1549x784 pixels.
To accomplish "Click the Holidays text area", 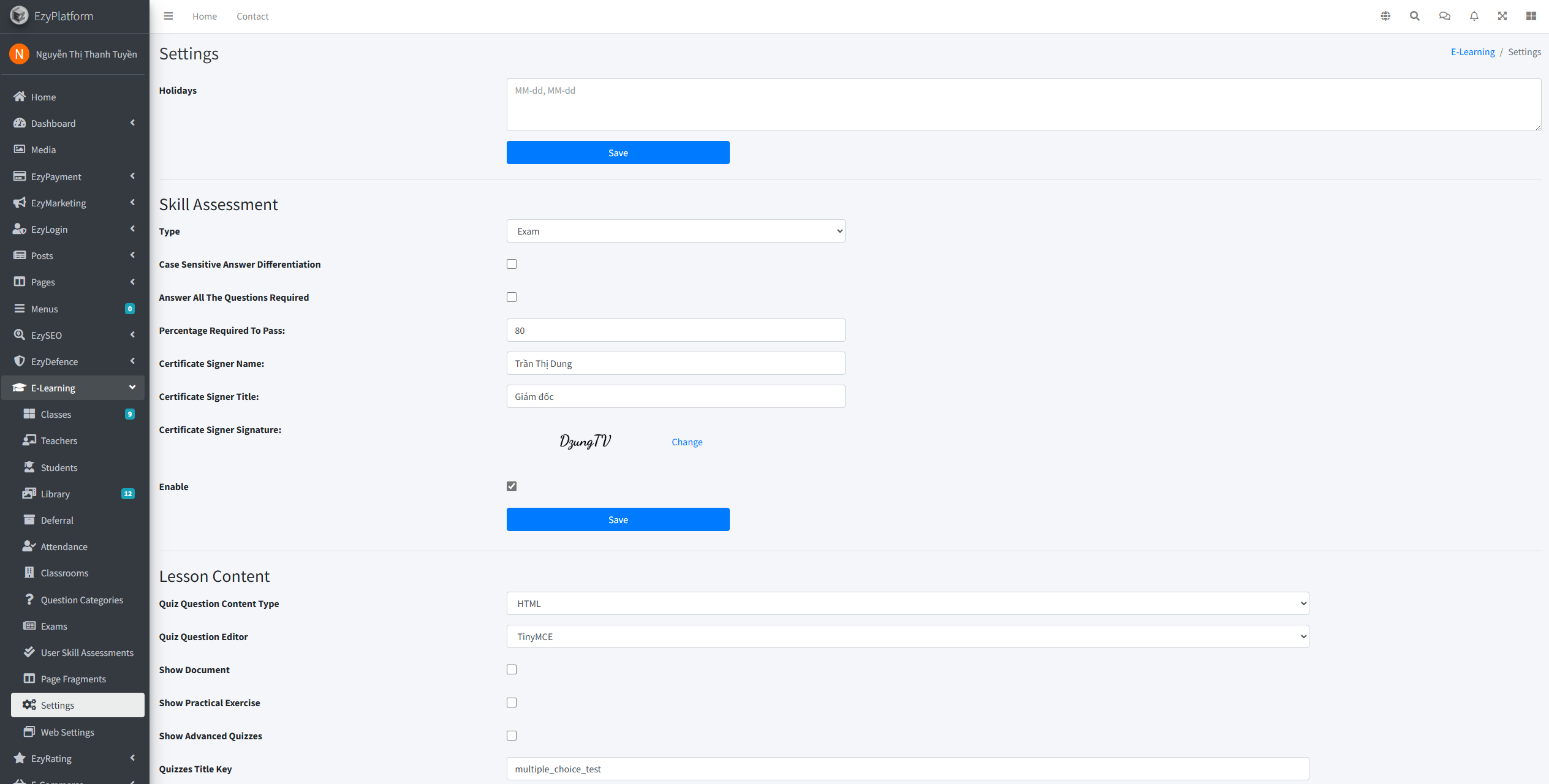I will [1023, 105].
